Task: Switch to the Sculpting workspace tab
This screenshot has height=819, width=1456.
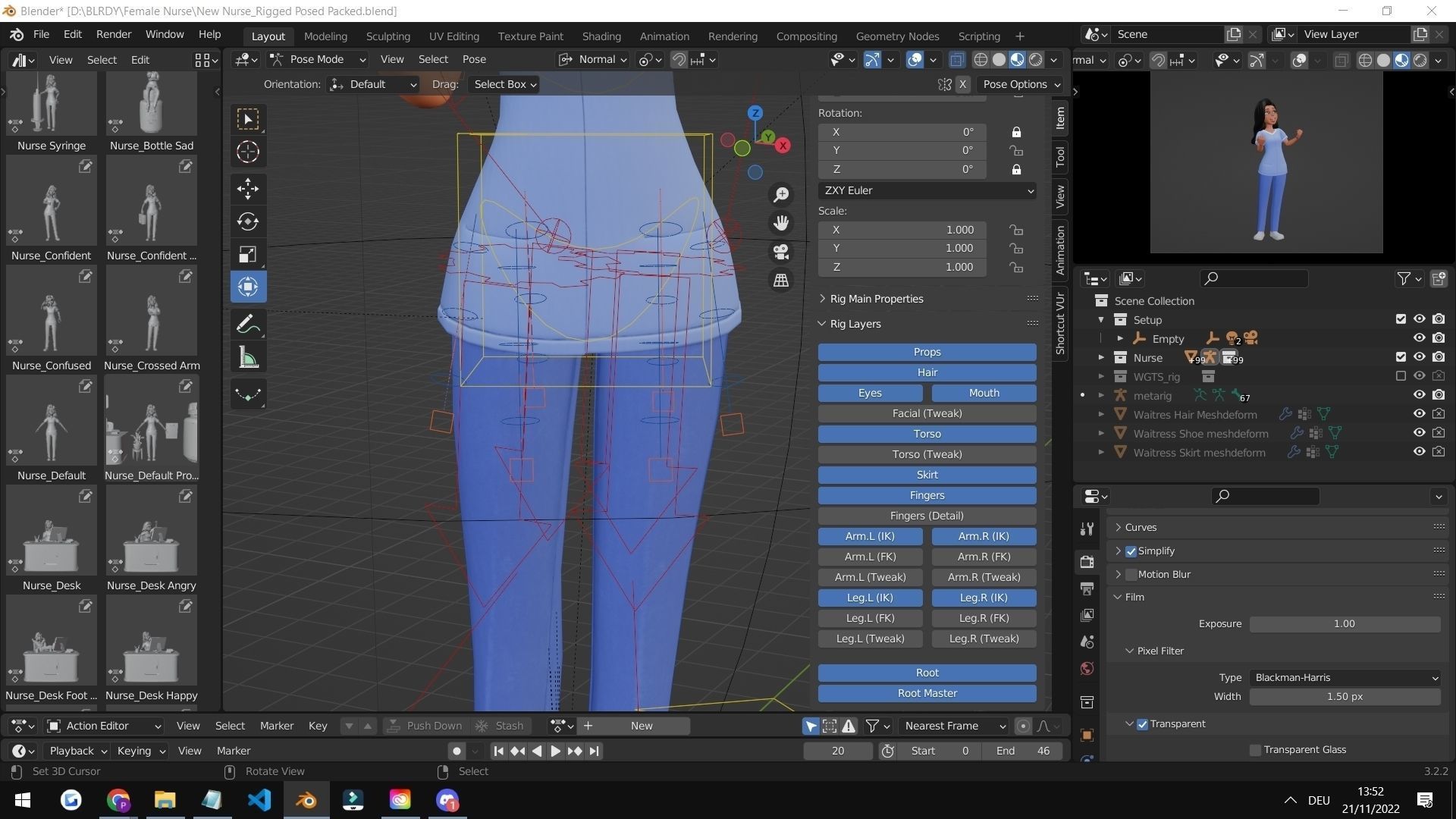Action: [x=388, y=36]
